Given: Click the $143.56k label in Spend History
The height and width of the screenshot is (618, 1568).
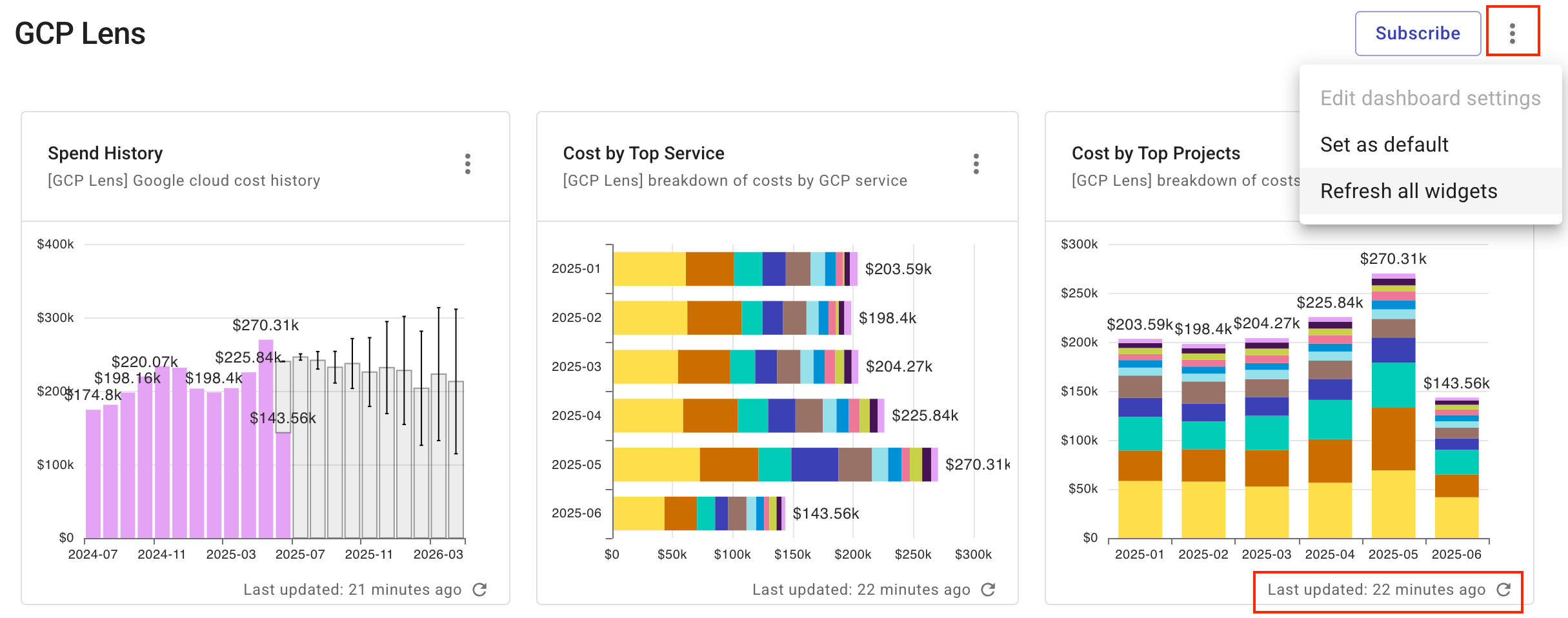Looking at the screenshot, I should pos(283,418).
